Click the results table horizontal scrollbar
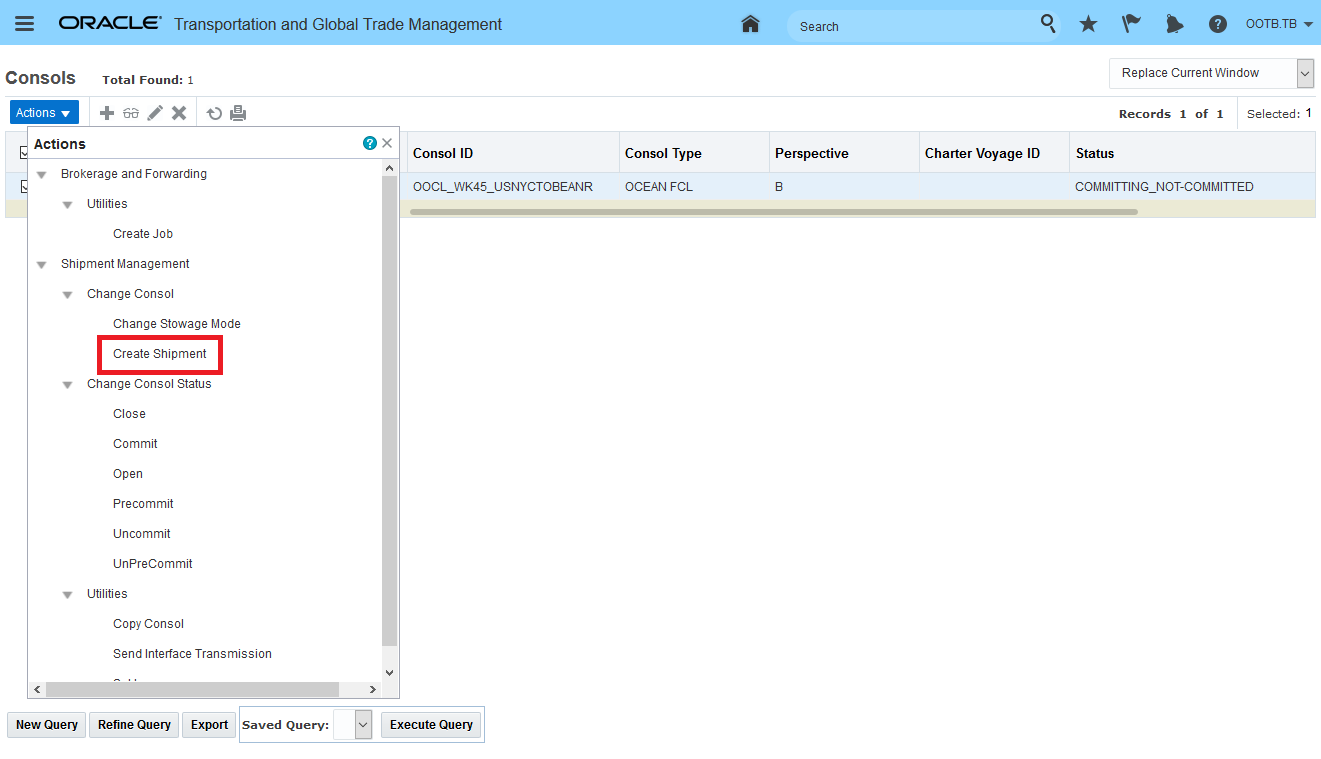 (774, 212)
